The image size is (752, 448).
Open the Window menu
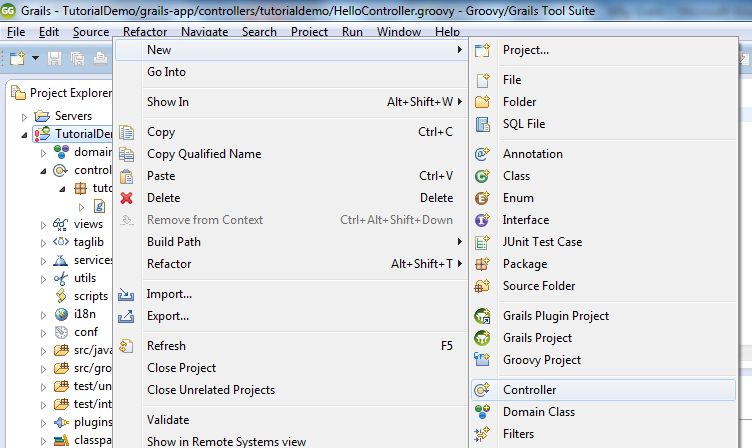click(x=399, y=32)
